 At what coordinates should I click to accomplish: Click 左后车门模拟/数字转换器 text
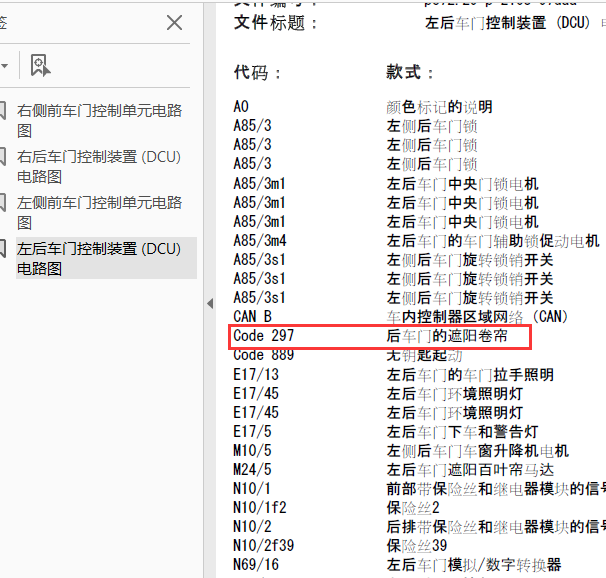[474, 565]
